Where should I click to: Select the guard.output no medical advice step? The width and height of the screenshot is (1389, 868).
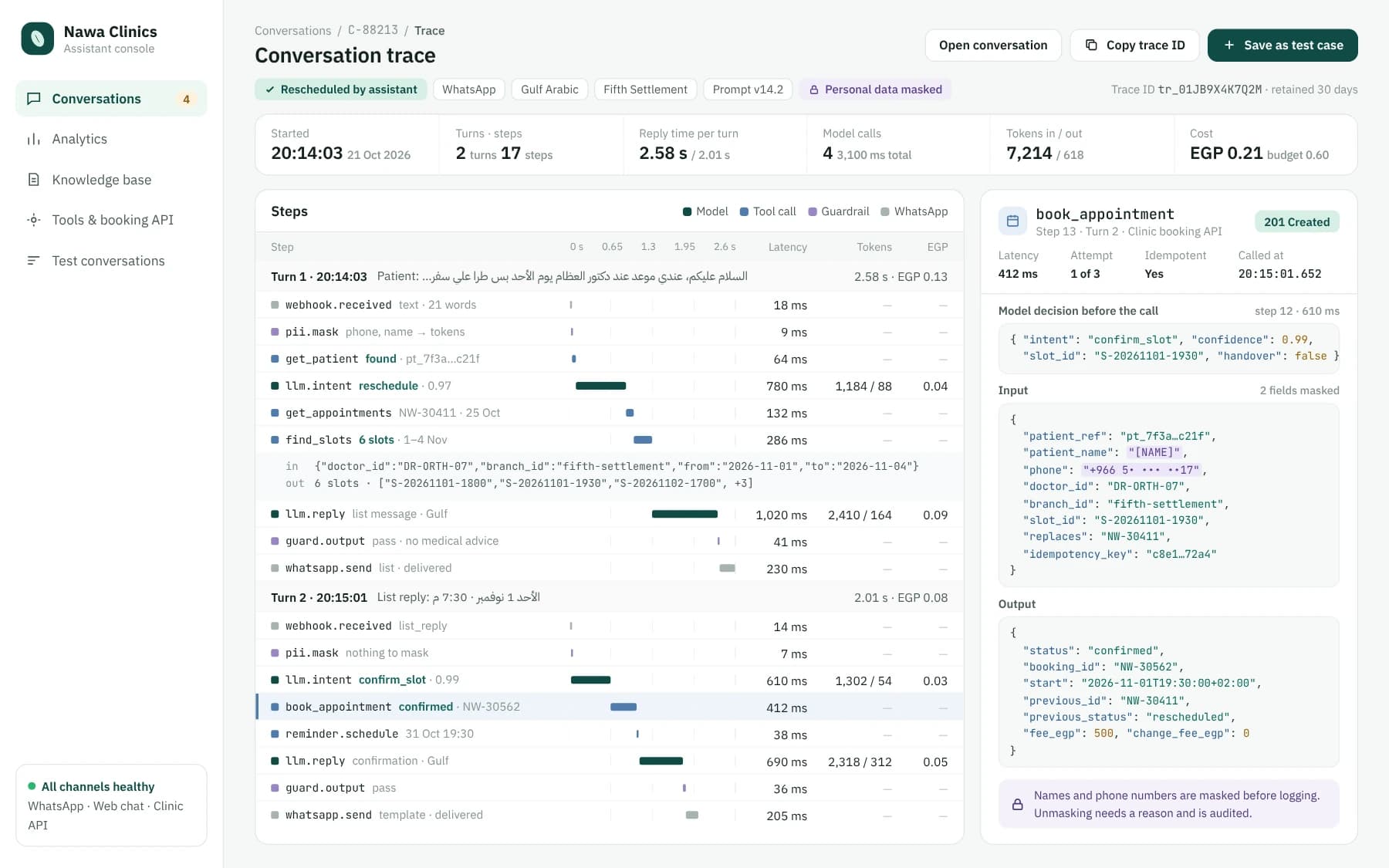tap(610, 541)
